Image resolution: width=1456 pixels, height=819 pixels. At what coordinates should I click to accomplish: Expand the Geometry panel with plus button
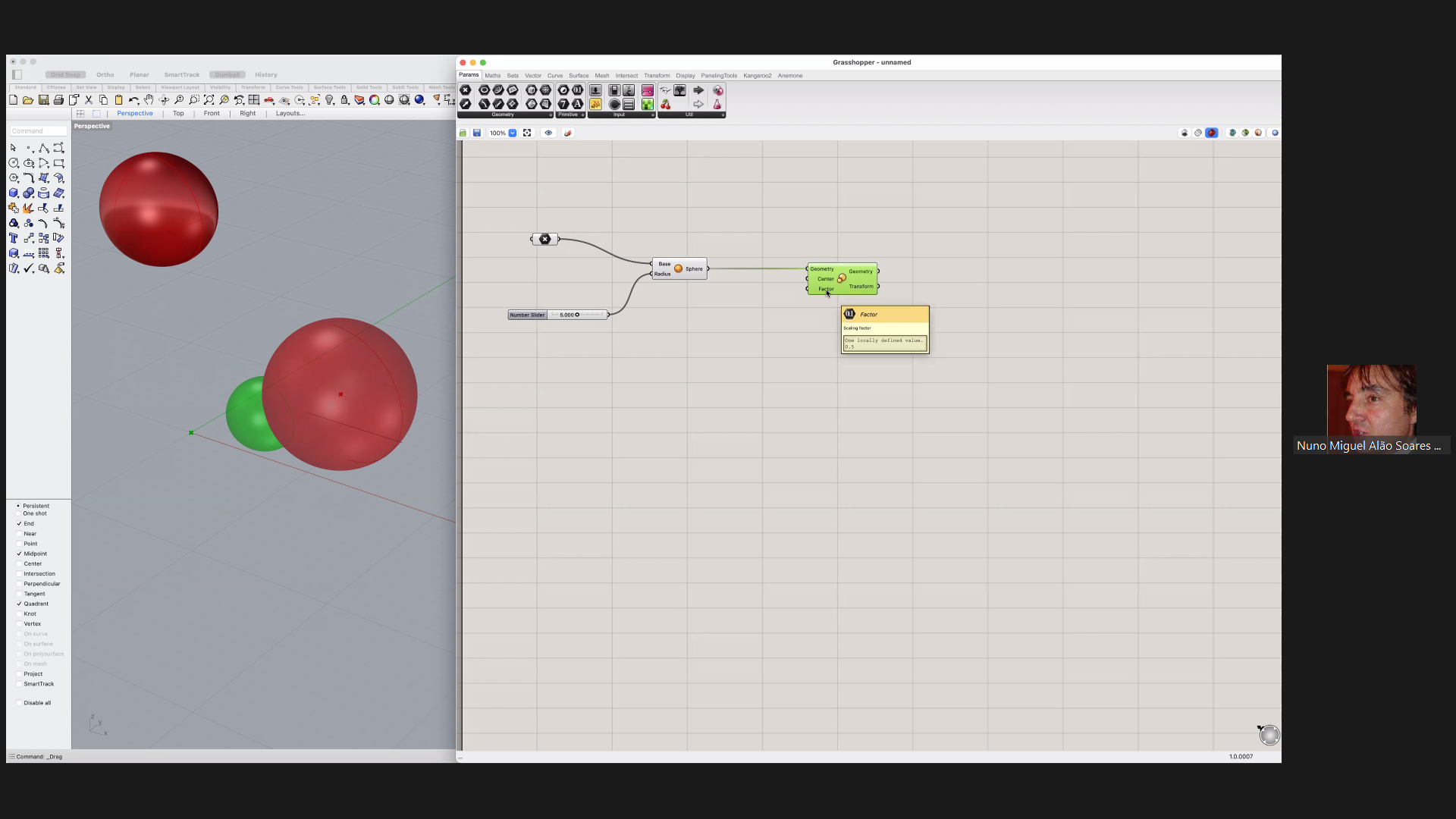pos(551,115)
